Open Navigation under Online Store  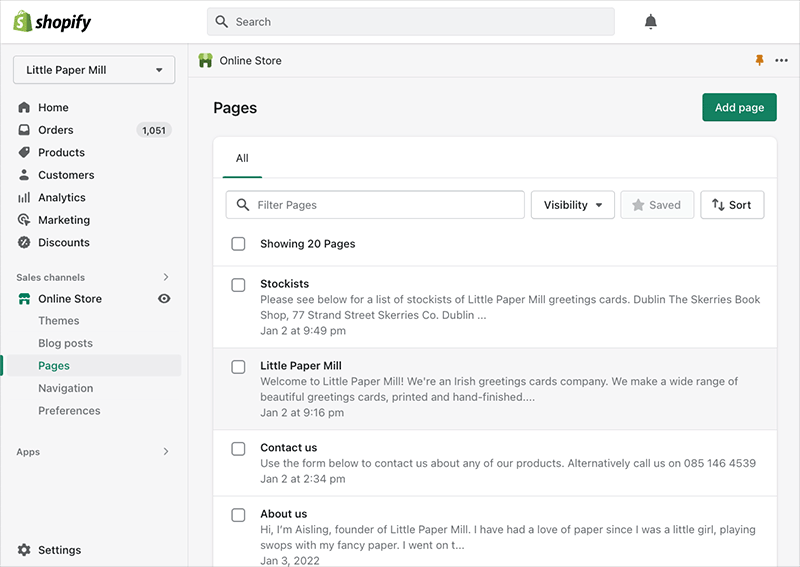coord(66,388)
